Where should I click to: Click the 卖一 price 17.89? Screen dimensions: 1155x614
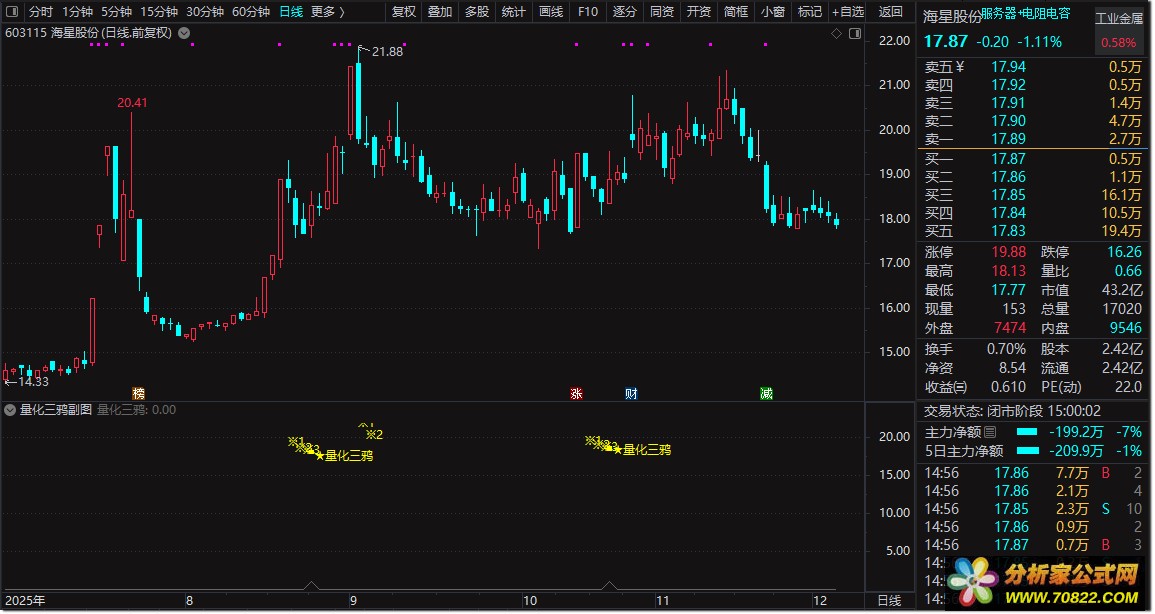pyautogui.click(x=1008, y=139)
